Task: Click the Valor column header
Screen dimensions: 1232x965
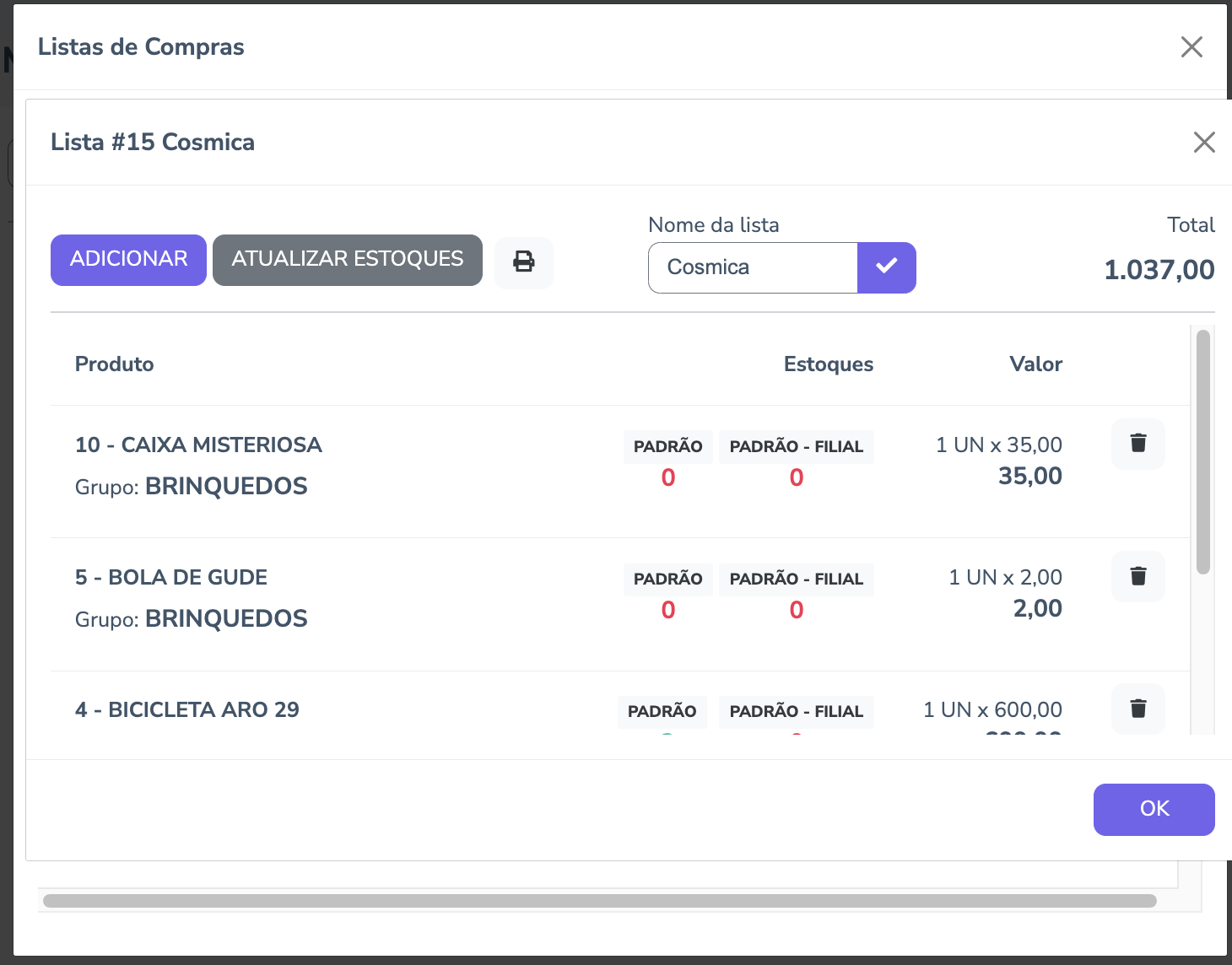Action: (1035, 364)
